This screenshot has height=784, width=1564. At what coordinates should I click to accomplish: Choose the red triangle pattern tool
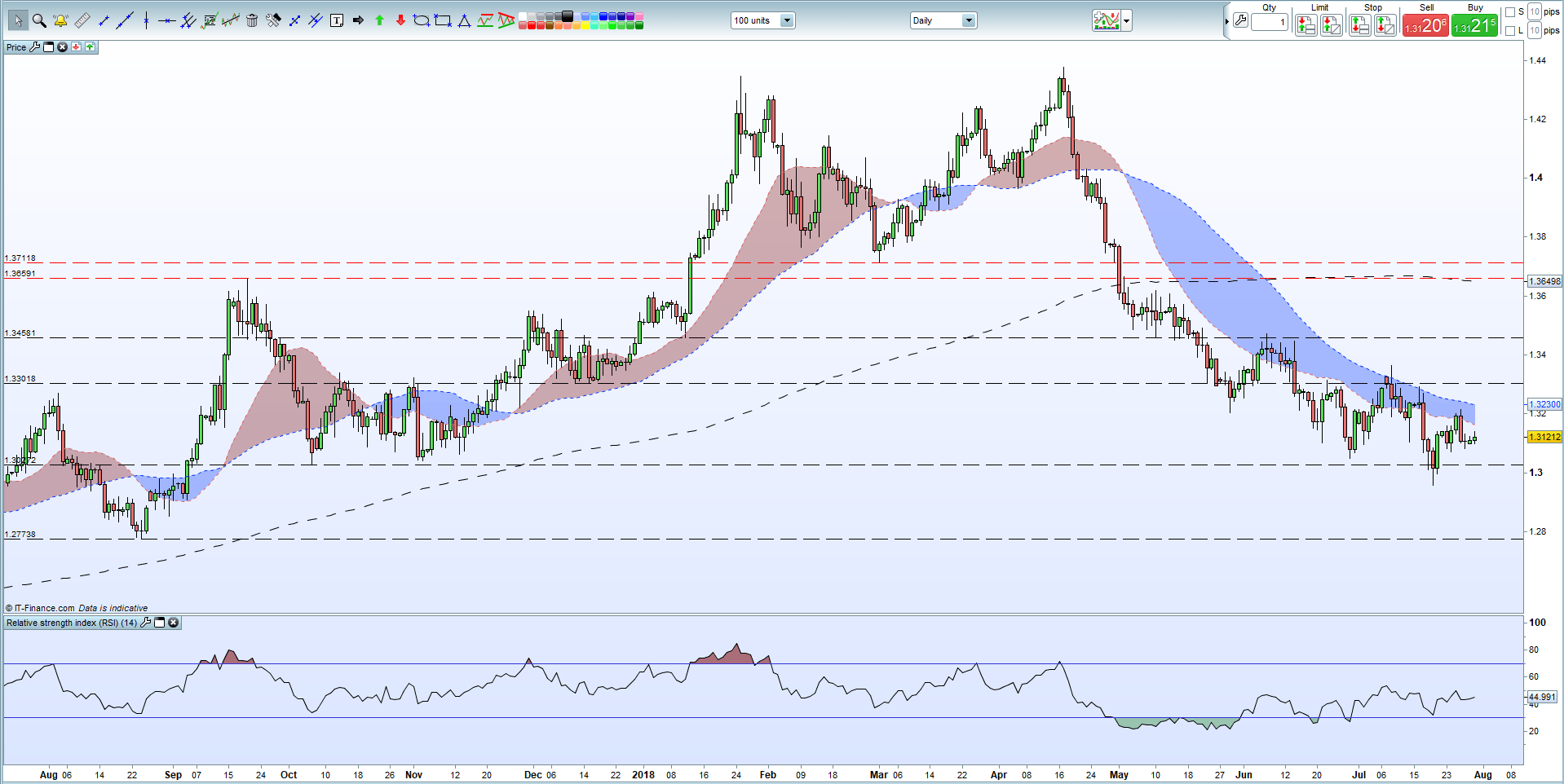click(x=506, y=20)
